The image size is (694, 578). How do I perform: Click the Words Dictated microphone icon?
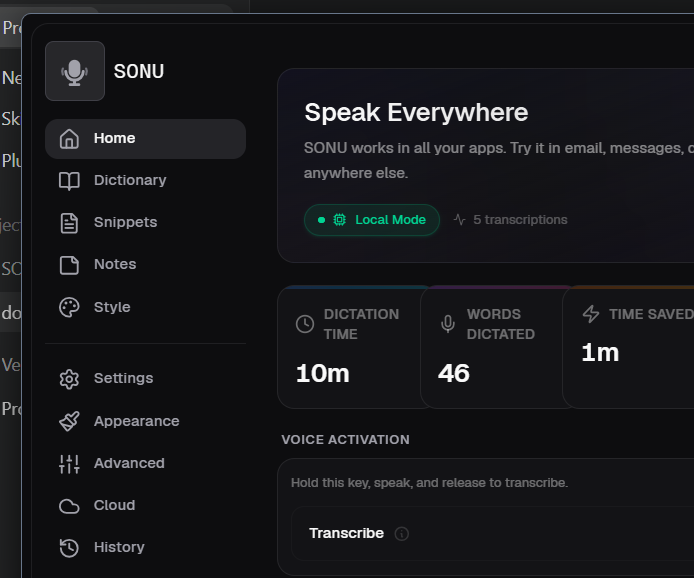click(448, 324)
